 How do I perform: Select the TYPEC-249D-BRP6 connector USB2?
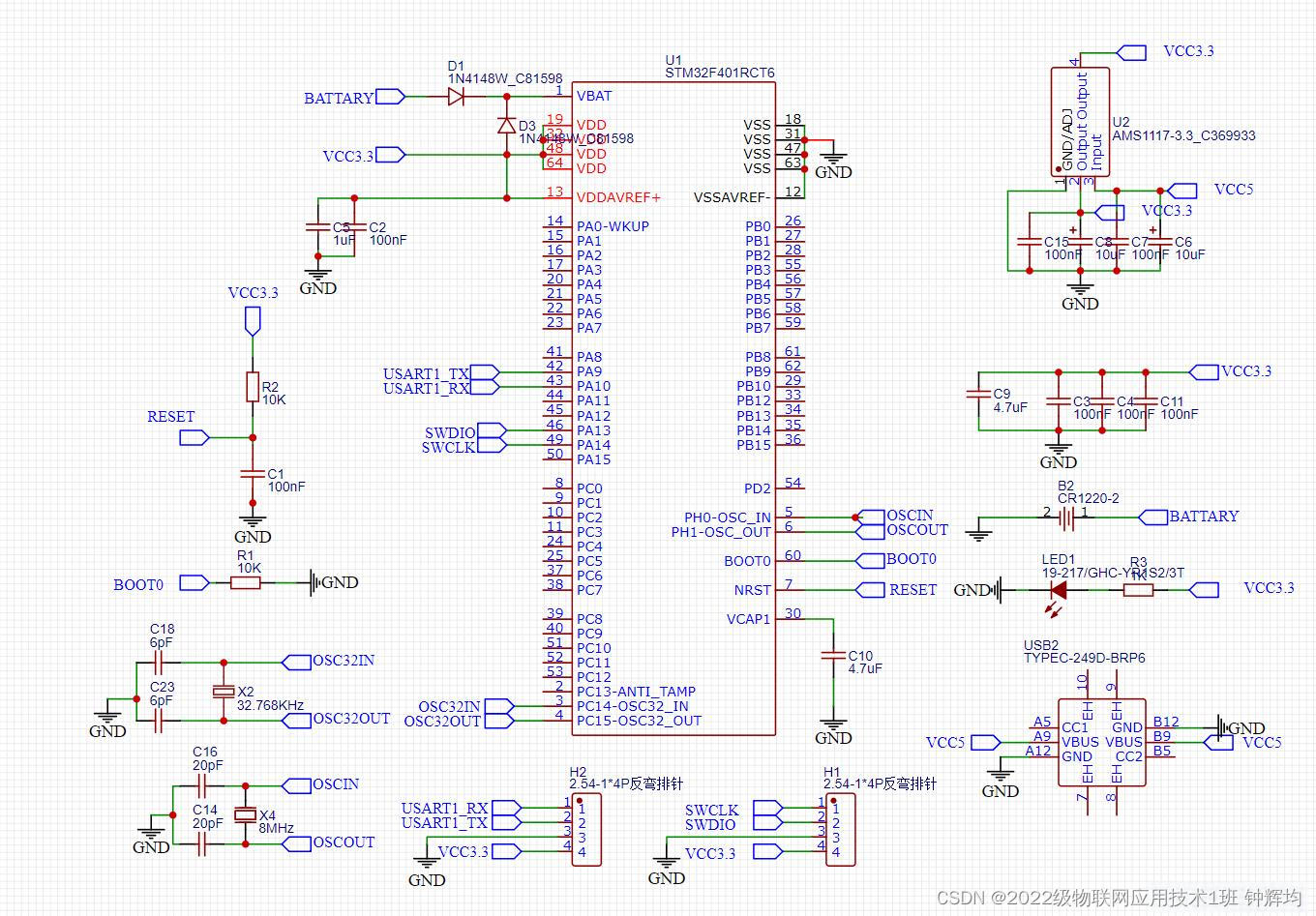pyautogui.click(x=1101, y=745)
